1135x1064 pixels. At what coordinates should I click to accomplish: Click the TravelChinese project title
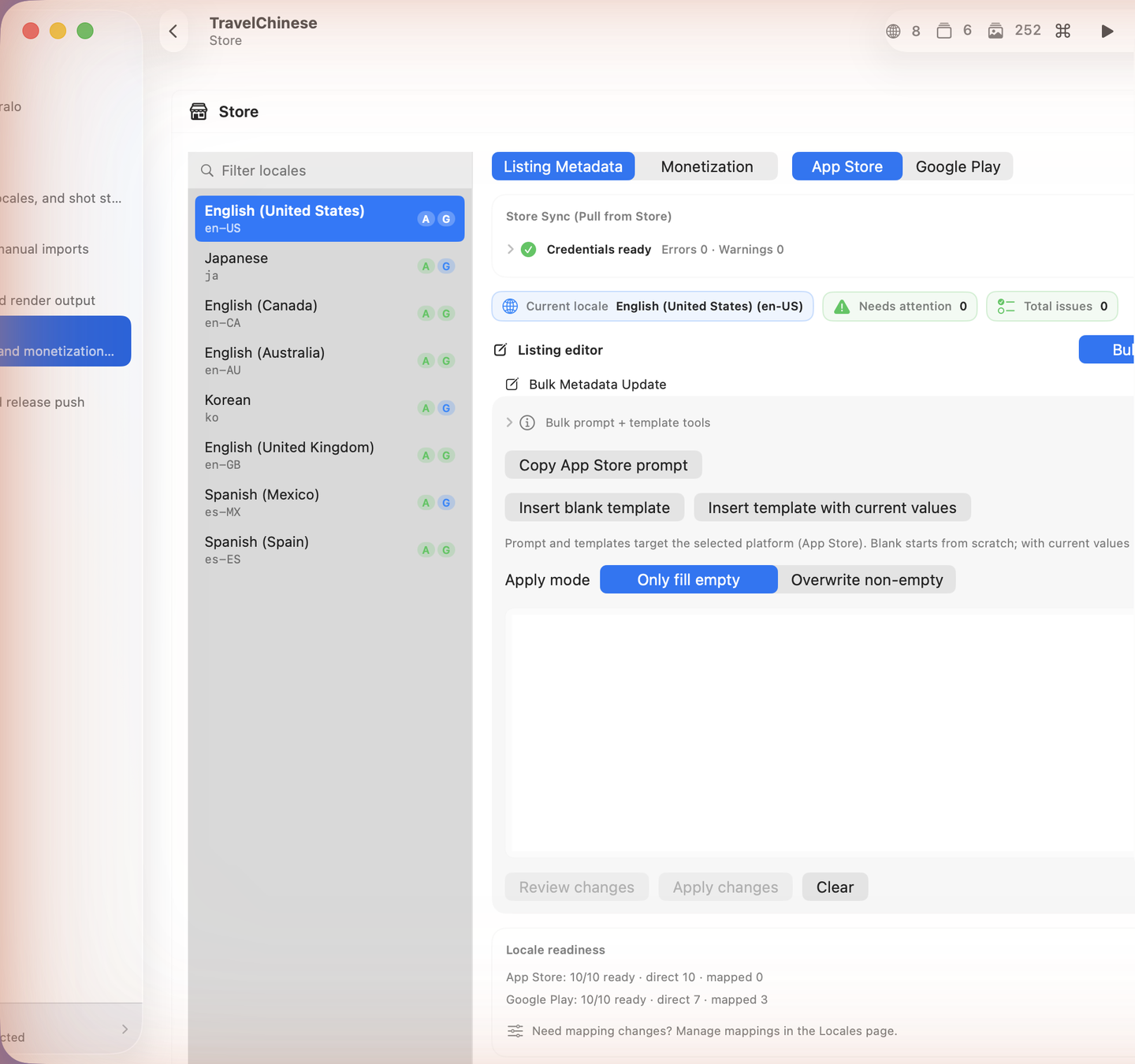[263, 23]
